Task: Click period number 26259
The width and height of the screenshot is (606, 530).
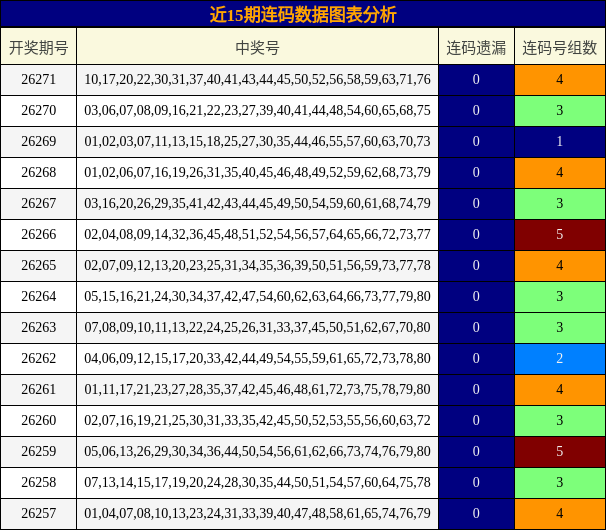Action: tap(38, 451)
